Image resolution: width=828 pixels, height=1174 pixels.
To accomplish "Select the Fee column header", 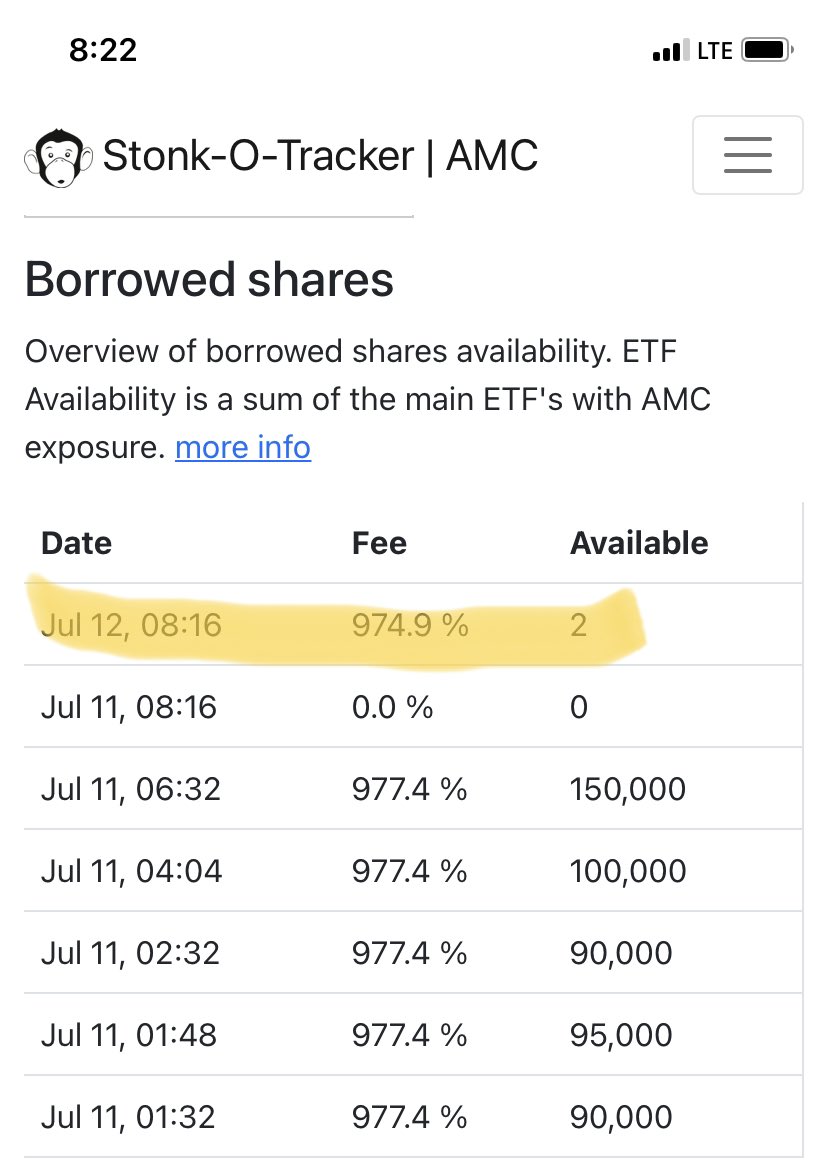I will click(x=380, y=543).
